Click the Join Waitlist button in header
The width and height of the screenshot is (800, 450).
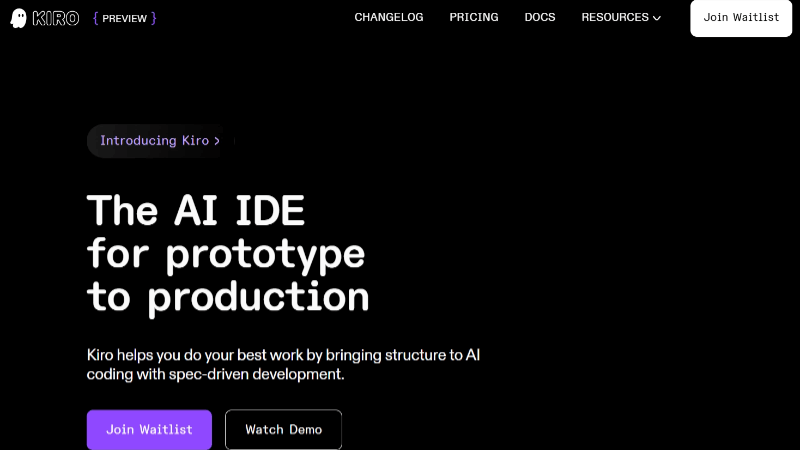(741, 18)
